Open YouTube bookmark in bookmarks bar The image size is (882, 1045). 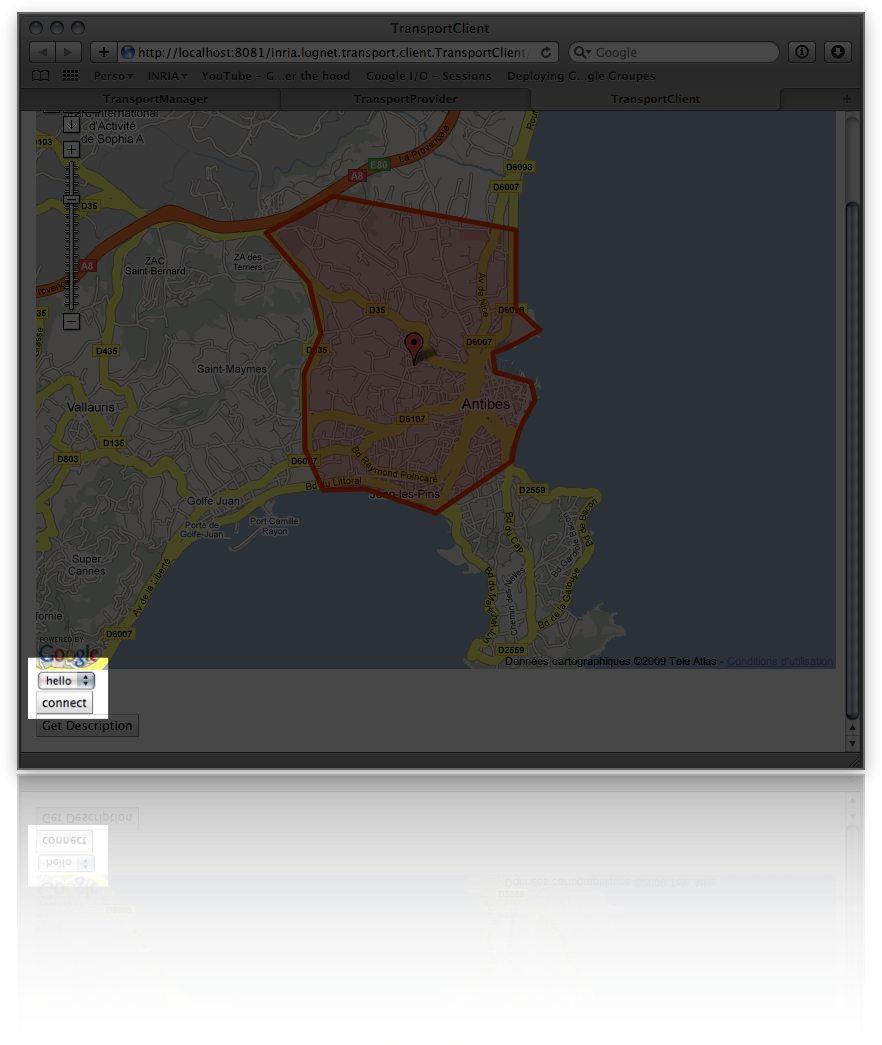275,76
